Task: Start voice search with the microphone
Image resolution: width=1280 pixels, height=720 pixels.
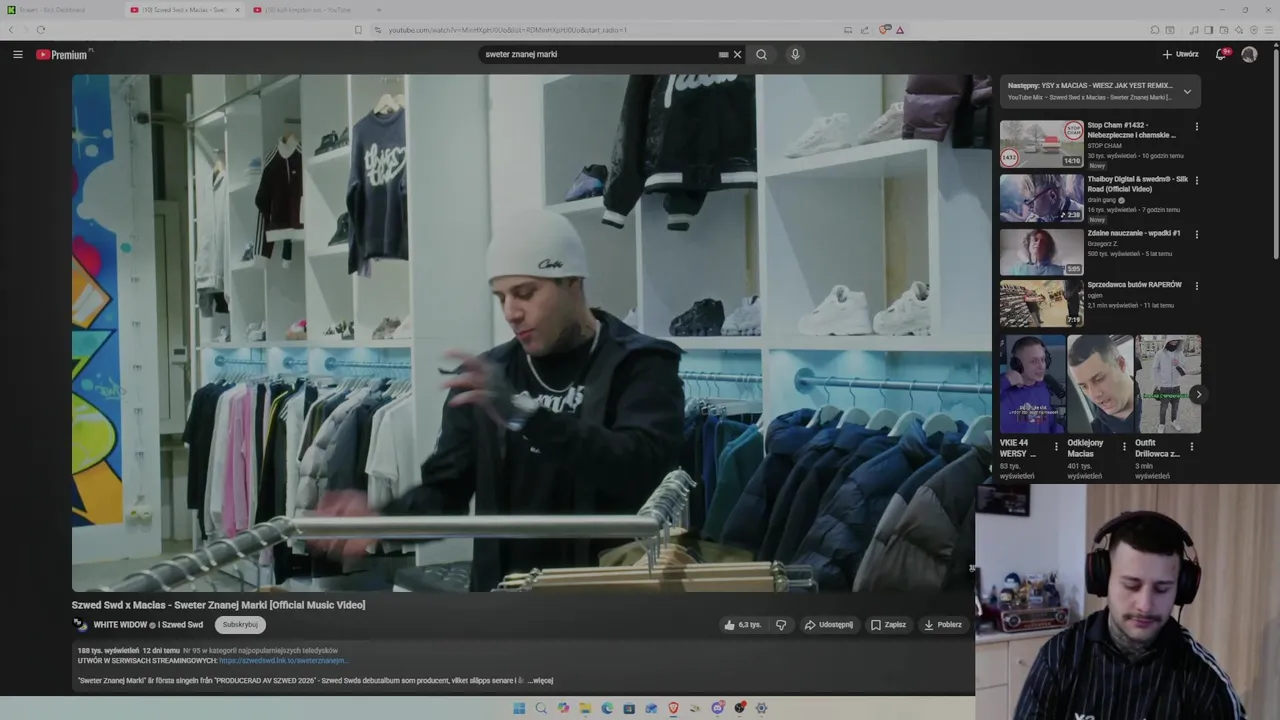Action: tap(795, 54)
